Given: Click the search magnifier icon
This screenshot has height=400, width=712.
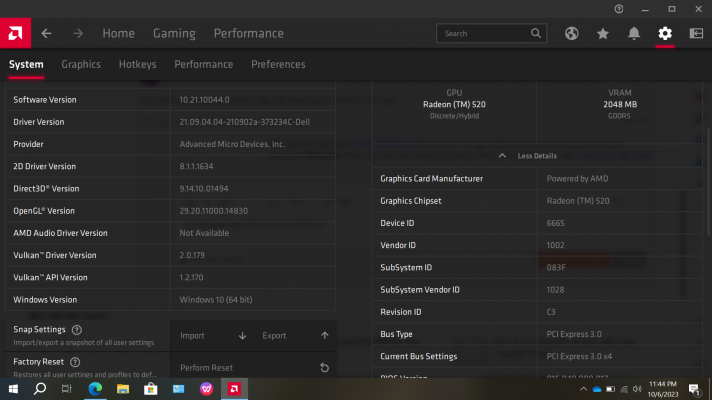Looking at the screenshot, I should [536, 33].
